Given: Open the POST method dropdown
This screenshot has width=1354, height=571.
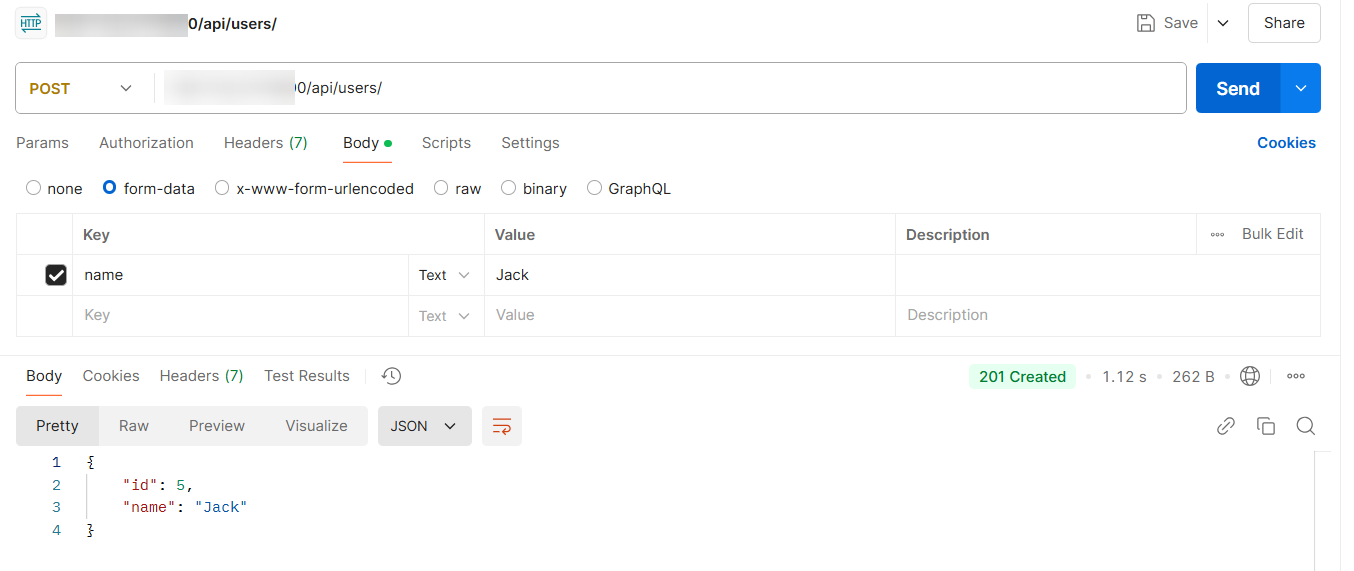Looking at the screenshot, I should click(82, 88).
